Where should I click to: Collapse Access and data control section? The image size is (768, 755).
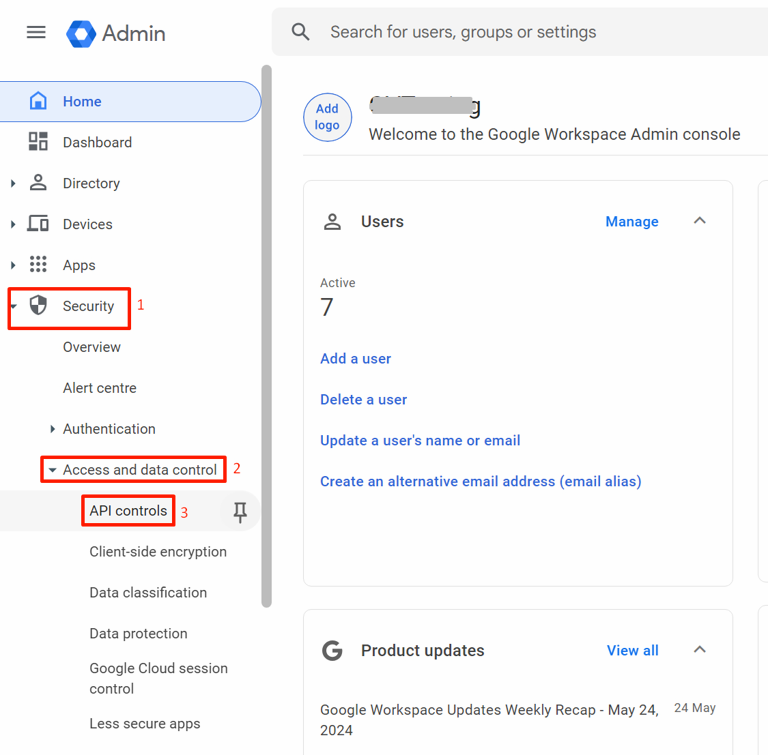pos(52,470)
